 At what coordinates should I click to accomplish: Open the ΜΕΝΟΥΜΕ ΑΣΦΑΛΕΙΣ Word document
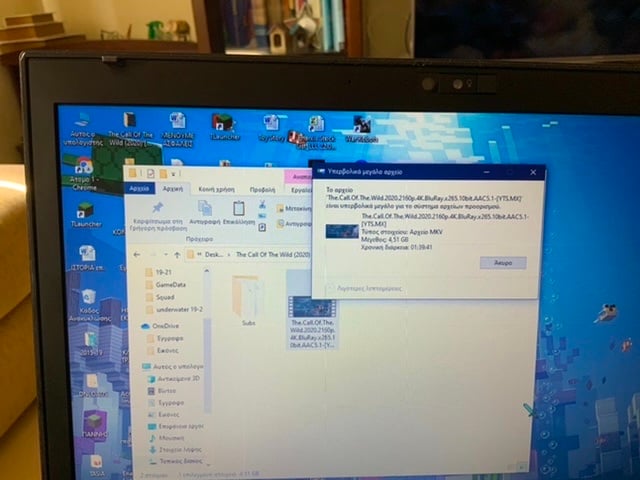(x=178, y=129)
